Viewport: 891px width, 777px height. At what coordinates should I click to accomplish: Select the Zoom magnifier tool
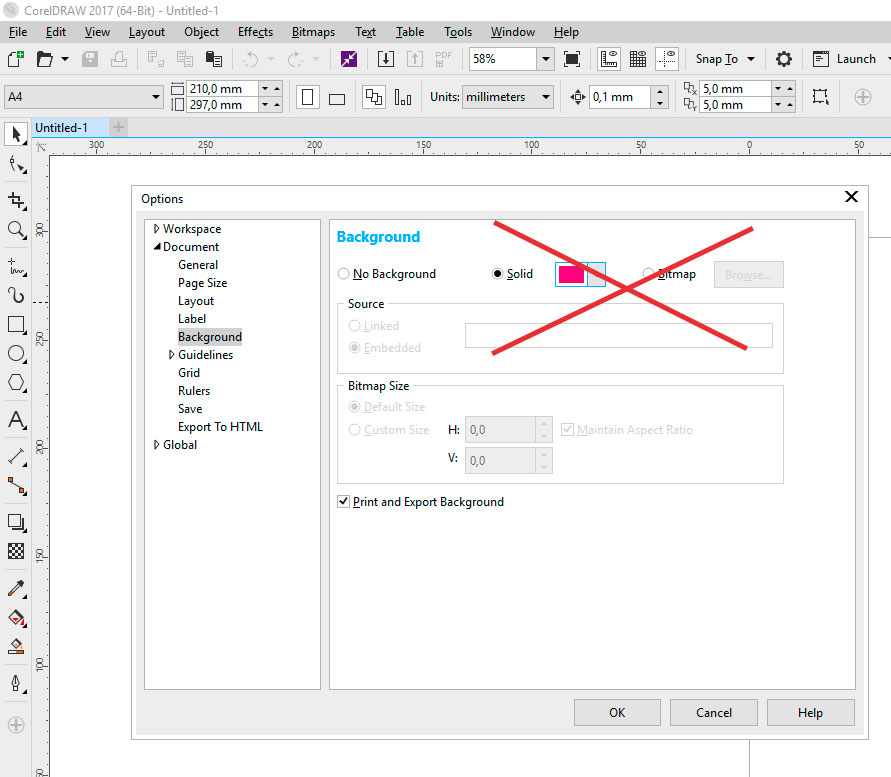coord(16,230)
